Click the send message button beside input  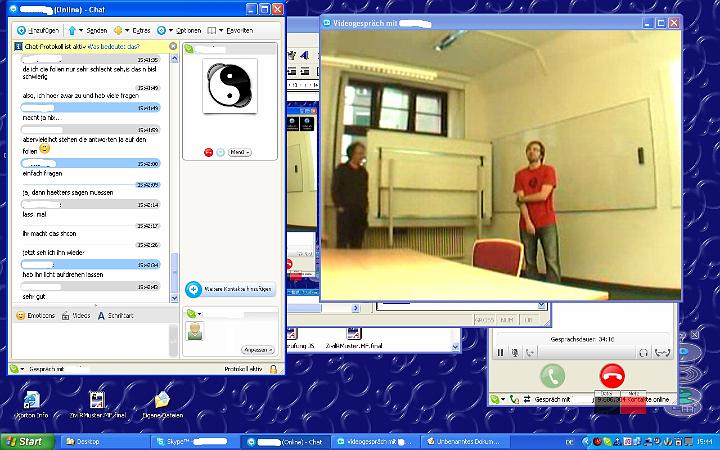coord(174,341)
